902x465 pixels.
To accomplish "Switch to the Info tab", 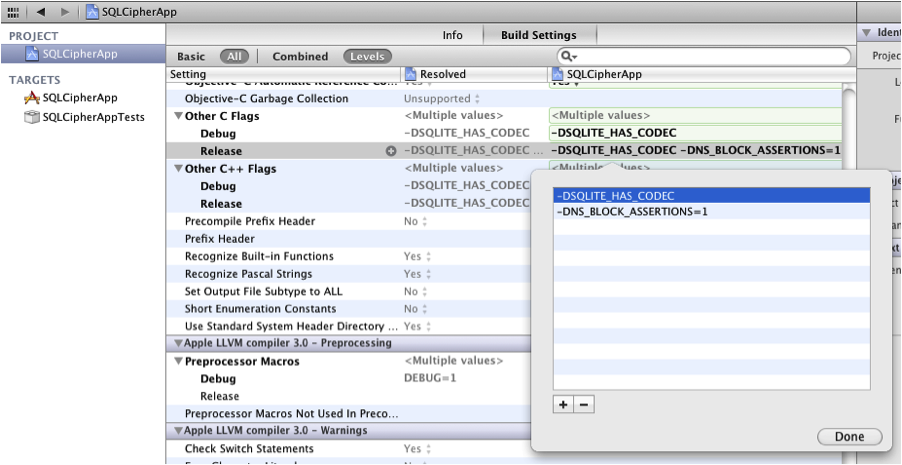I will point(452,35).
